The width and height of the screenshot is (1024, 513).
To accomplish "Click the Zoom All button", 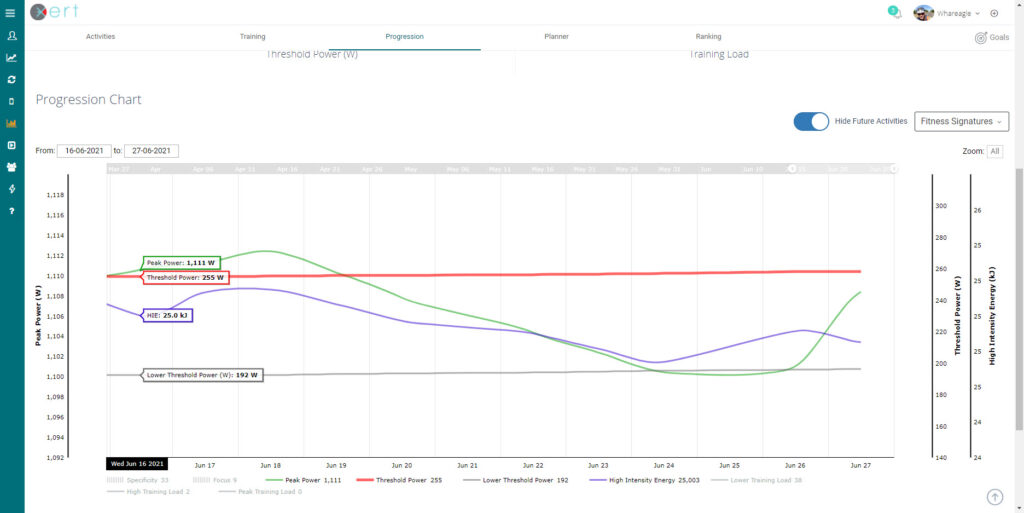I will [x=994, y=151].
